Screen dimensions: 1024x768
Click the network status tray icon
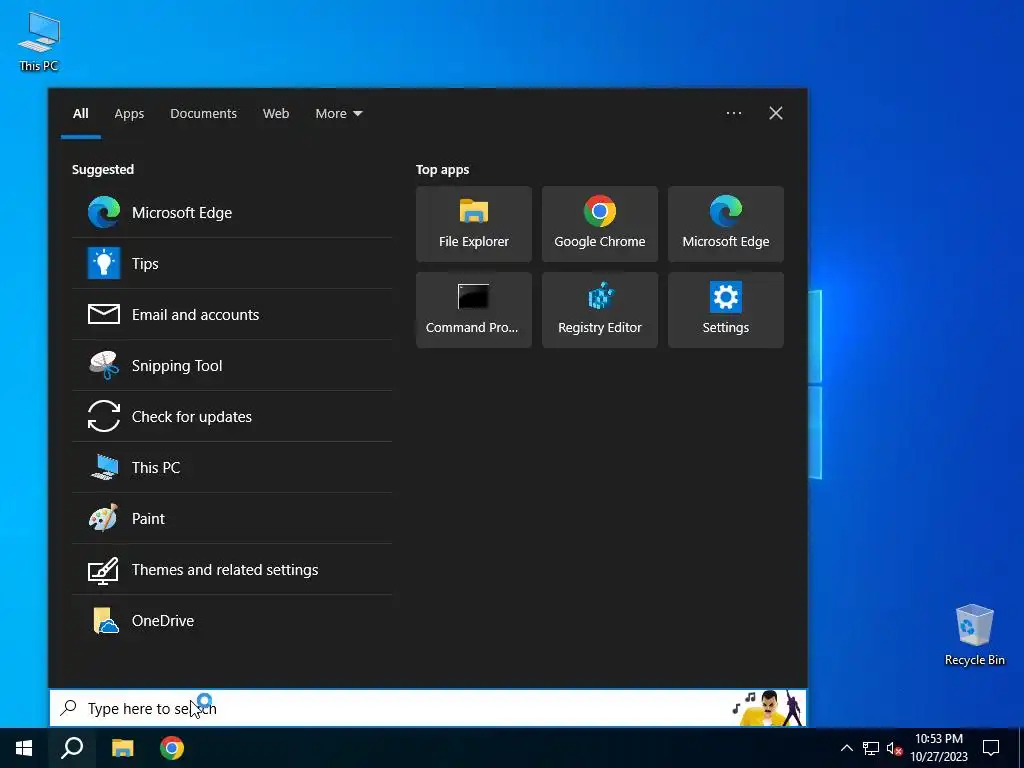[x=871, y=748]
